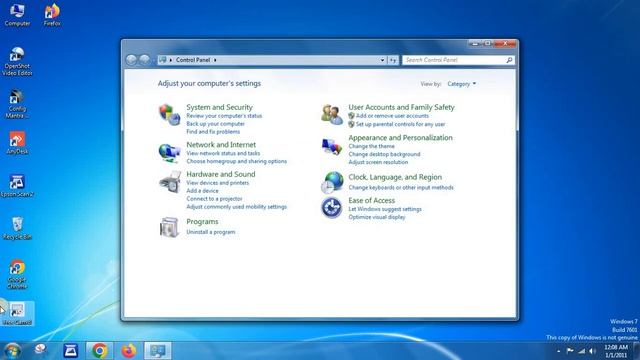640x360 pixels.
Task: Click Optimize visual display link
Action: point(377,217)
